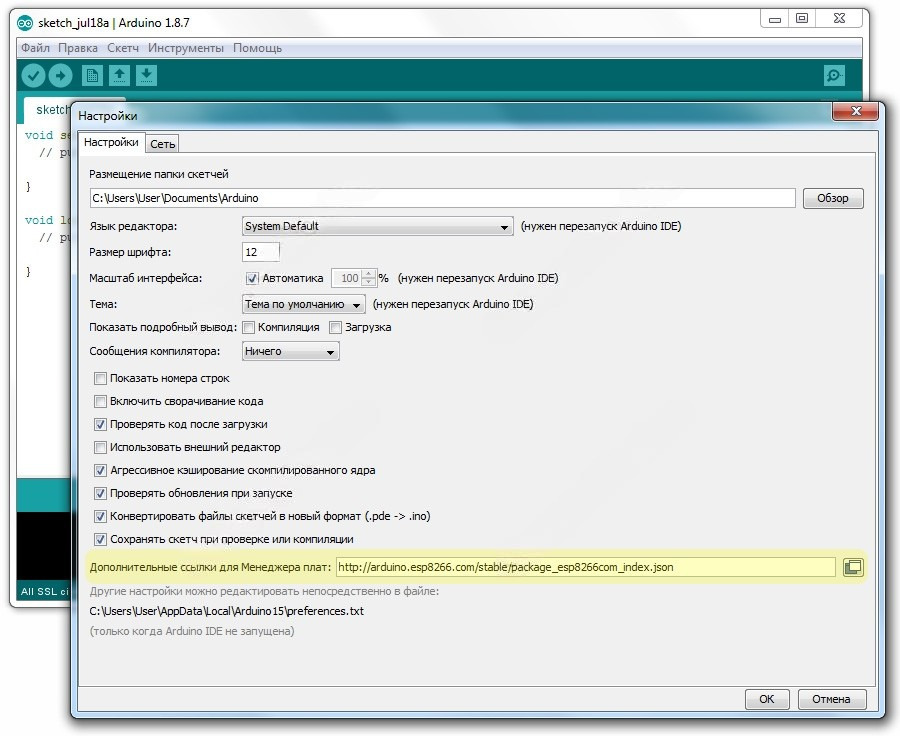Viewport: 900px width, 736px height.
Task: Click the Обзор browse button
Action: tap(832, 198)
